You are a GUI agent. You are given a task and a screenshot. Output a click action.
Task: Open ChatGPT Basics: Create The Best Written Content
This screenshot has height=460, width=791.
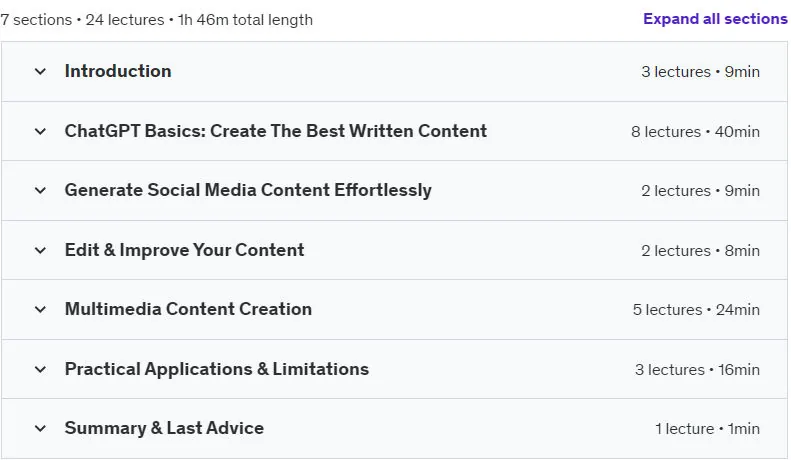tap(275, 131)
